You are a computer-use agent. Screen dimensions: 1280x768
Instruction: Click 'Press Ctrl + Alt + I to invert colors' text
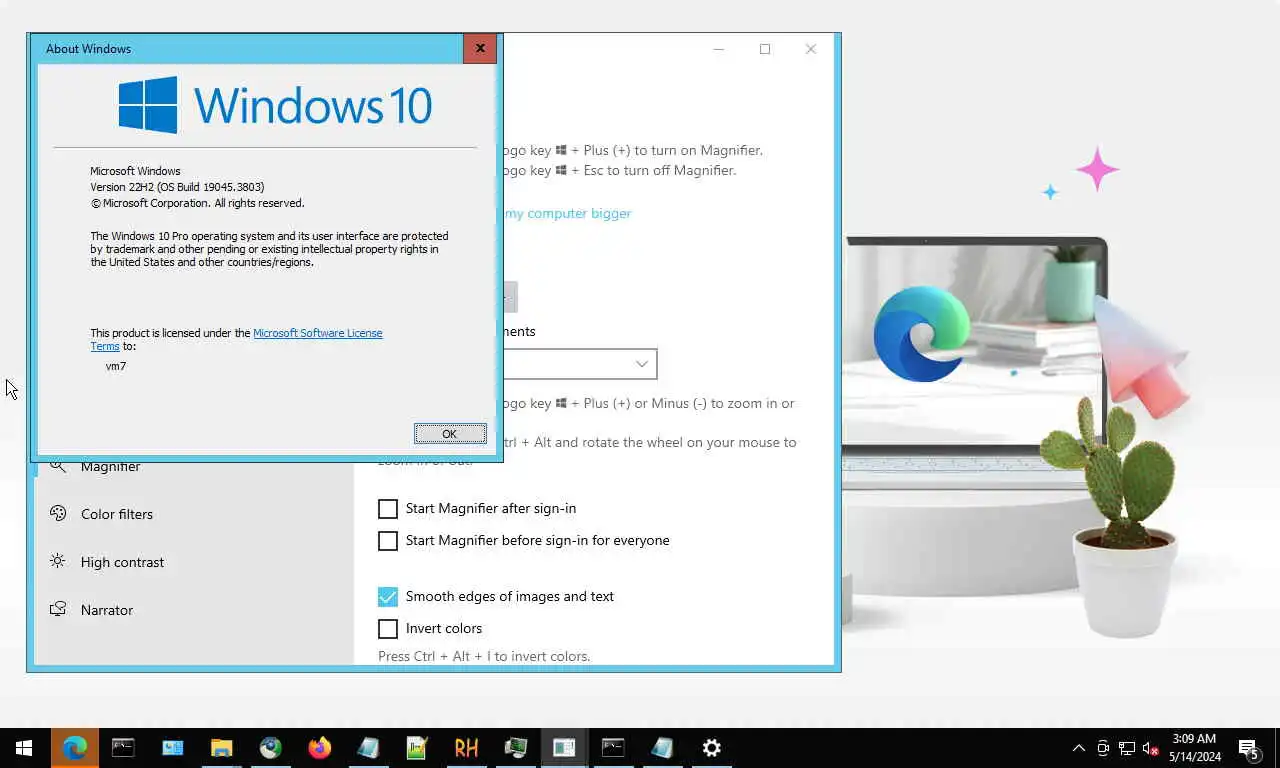pyautogui.click(x=484, y=657)
